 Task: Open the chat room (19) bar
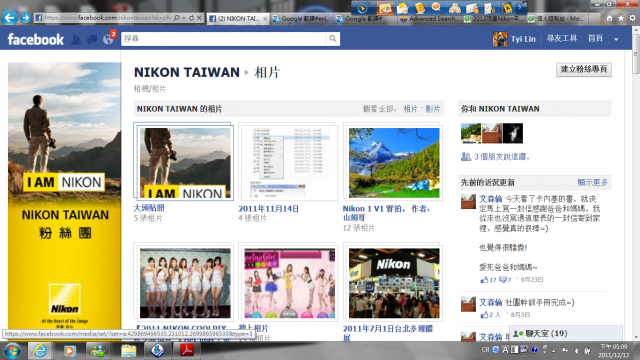pyautogui.click(x=566, y=333)
